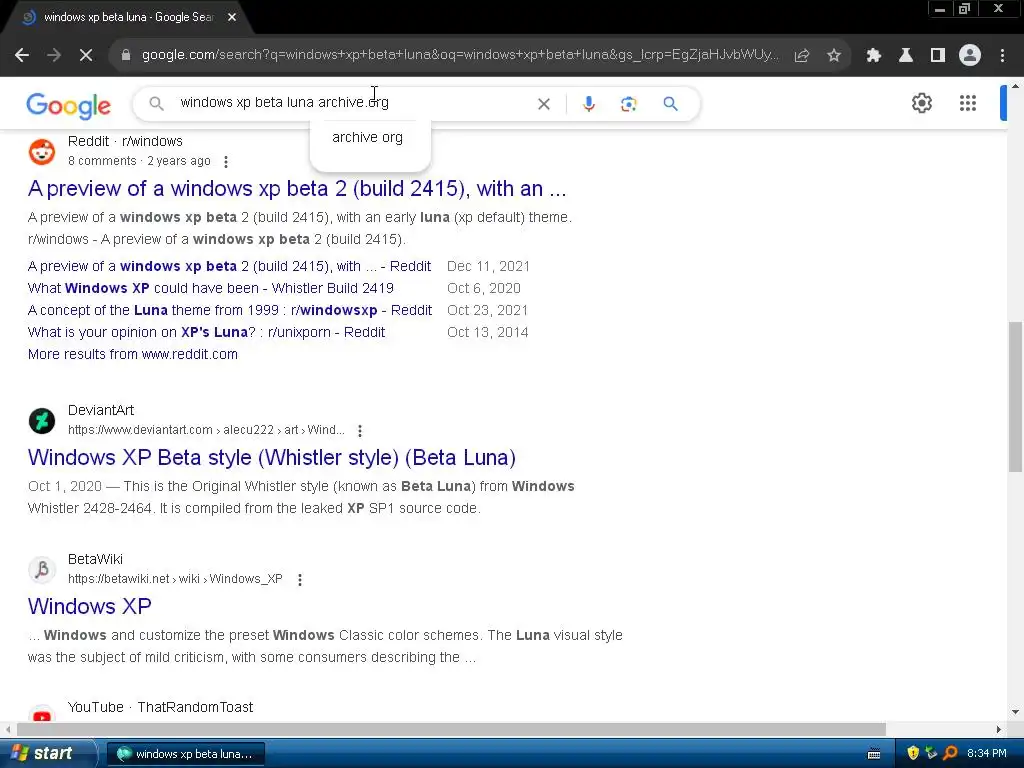Image resolution: width=1024 pixels, height=768 pixels.
Task: Open 'Windows XP Beta style (Whistler style)' result
Action: [x=272, y=457]
